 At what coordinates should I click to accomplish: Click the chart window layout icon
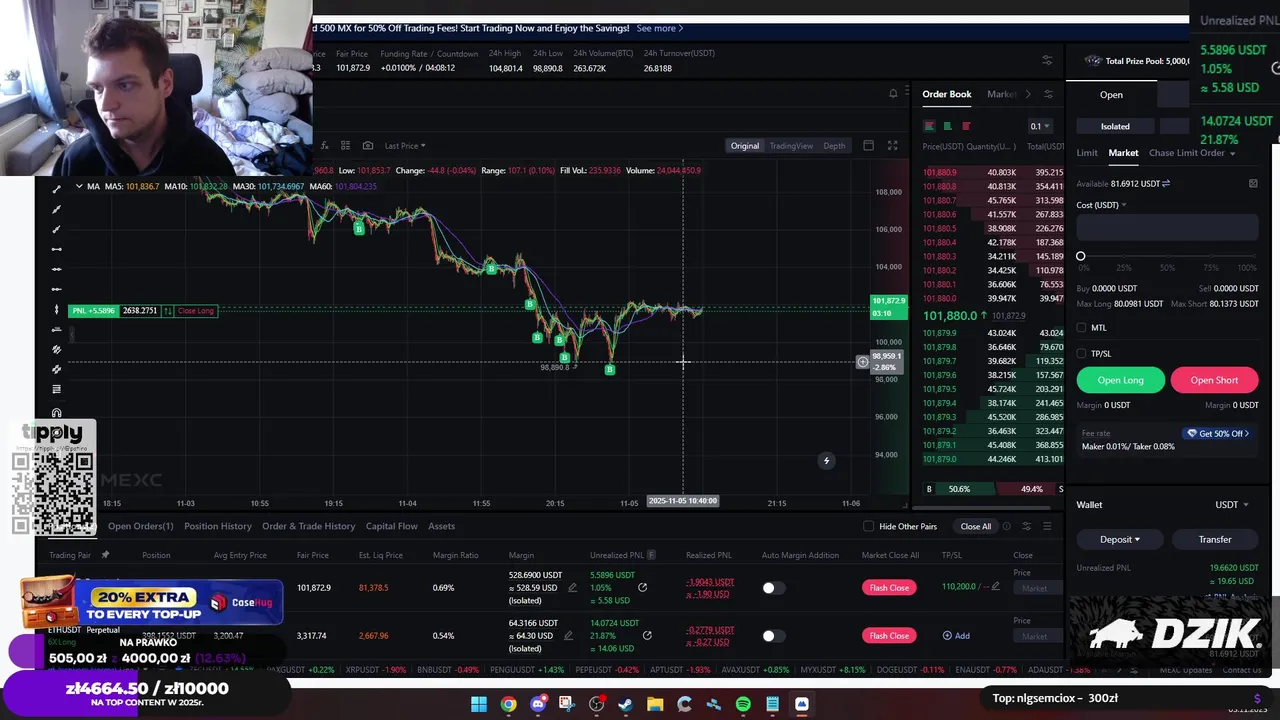pos(868,146)
